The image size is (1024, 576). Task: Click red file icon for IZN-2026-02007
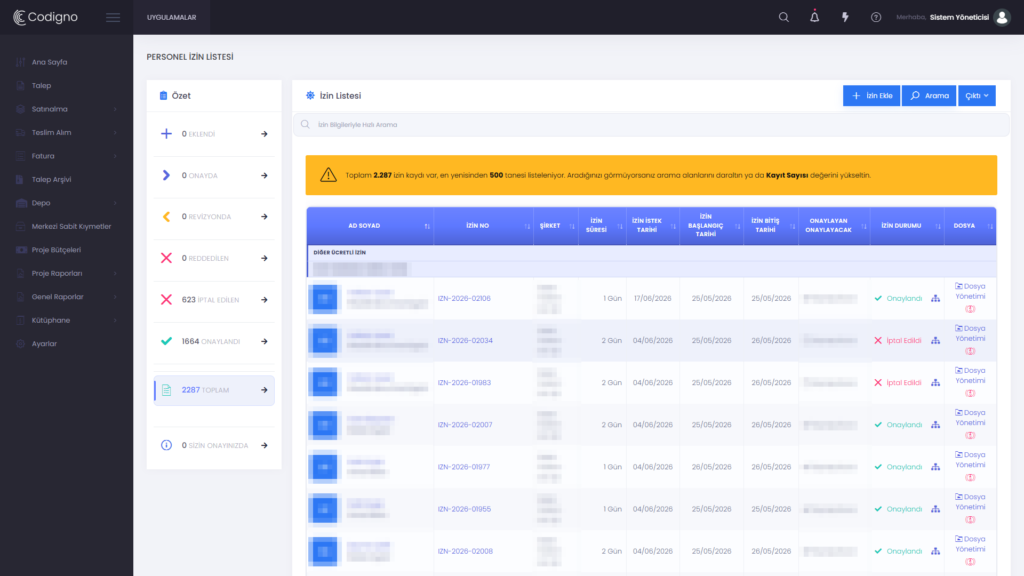coord(970,436)
